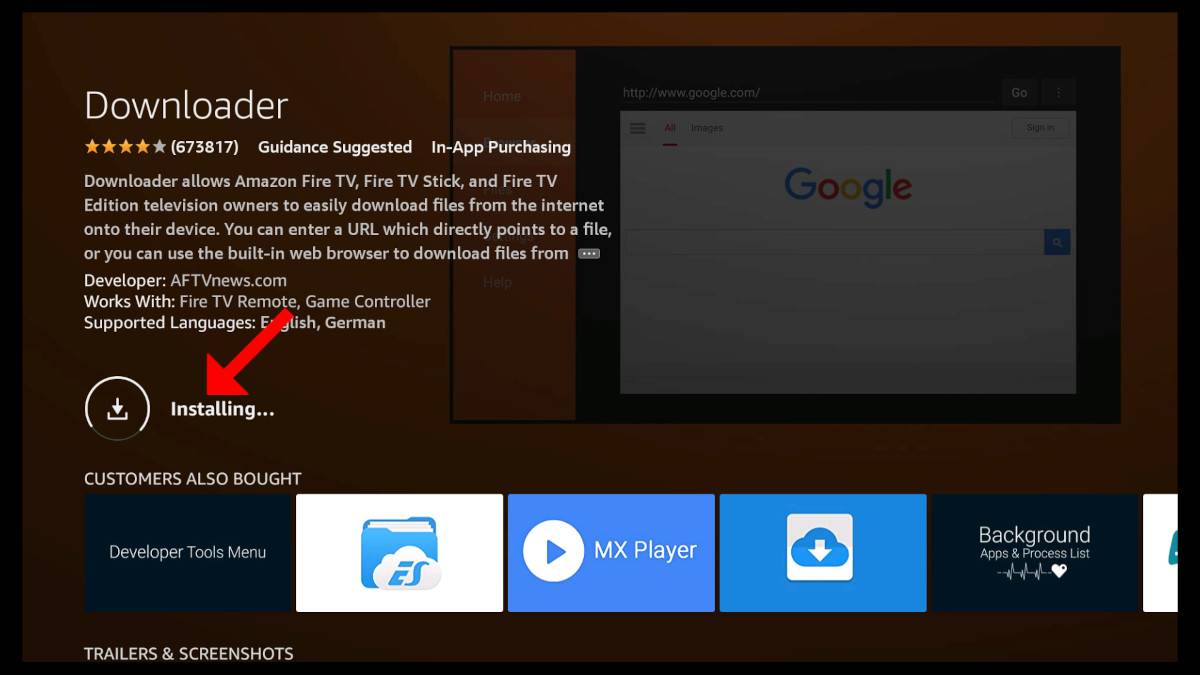
Task: Open the Background Apps & Process List tile
Action: pyautogui.click(x=1035, y=552)
